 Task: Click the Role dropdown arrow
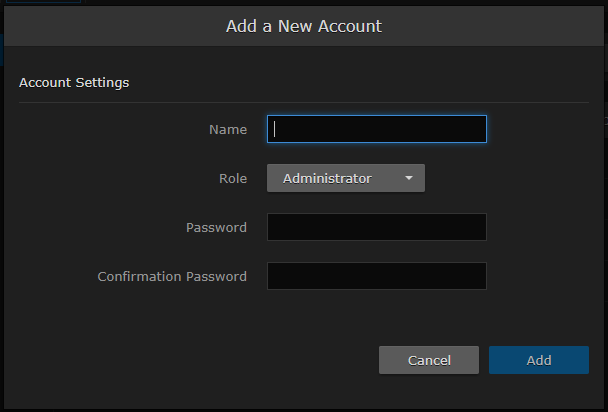(x=409, y=179)
